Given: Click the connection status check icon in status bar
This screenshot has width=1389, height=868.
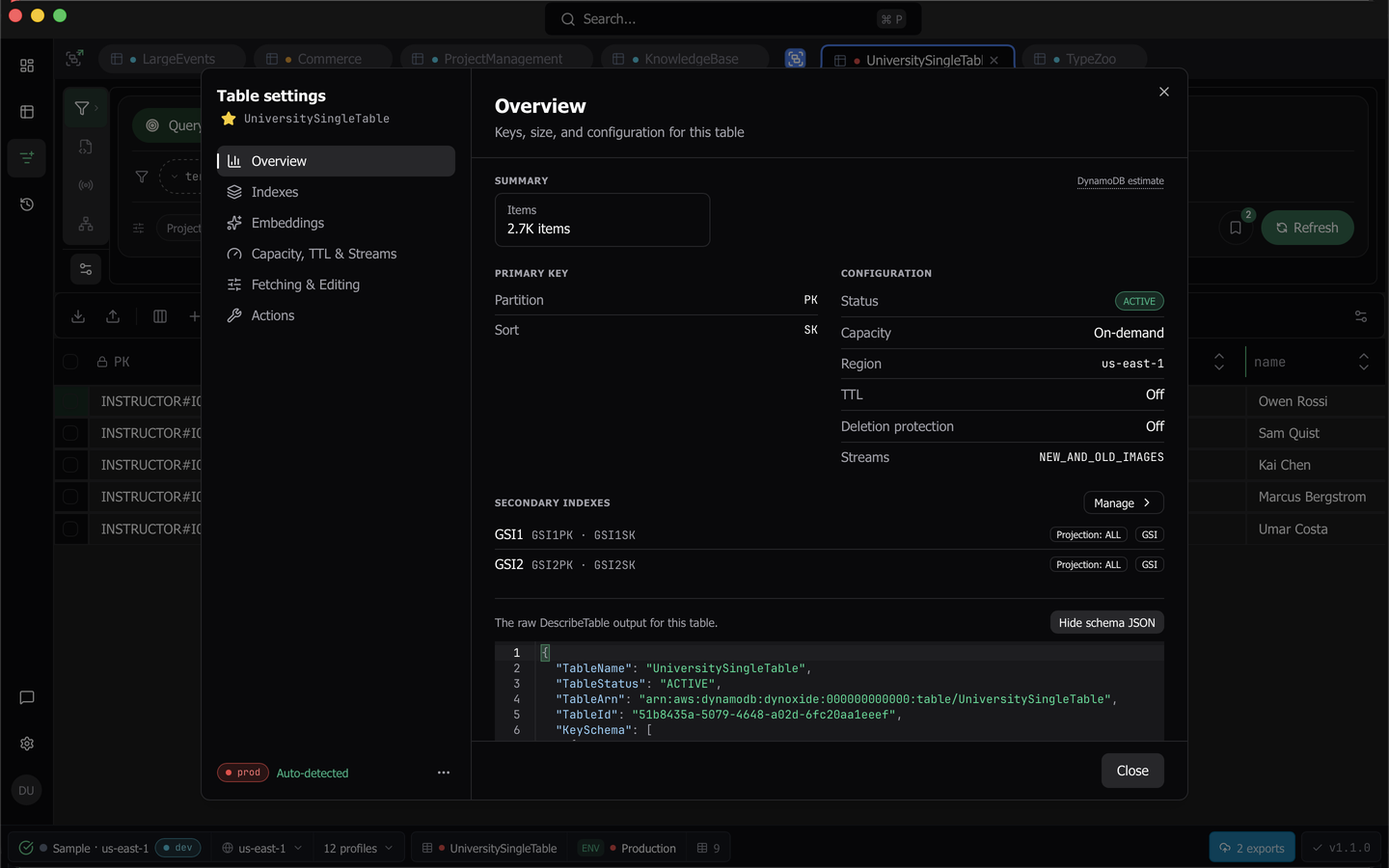Looking at the screenshot, I should [x=26, y=848].
